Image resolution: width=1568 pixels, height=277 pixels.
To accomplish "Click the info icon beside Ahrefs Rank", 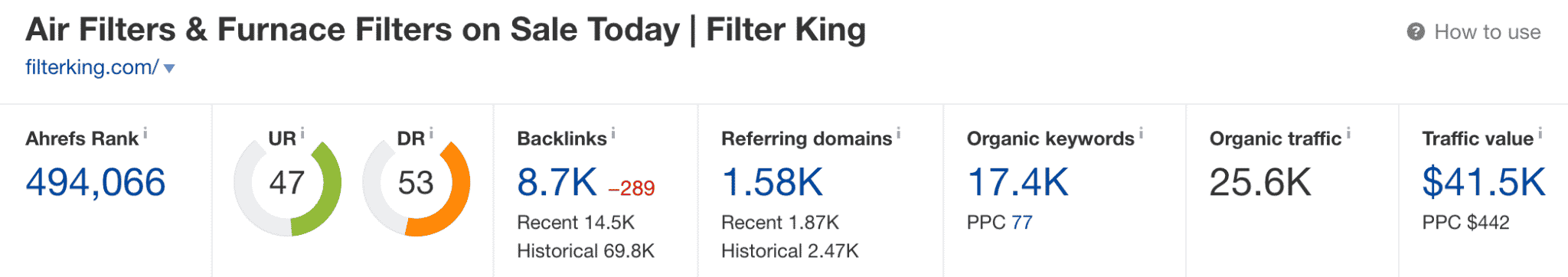I will coord(145,133).
